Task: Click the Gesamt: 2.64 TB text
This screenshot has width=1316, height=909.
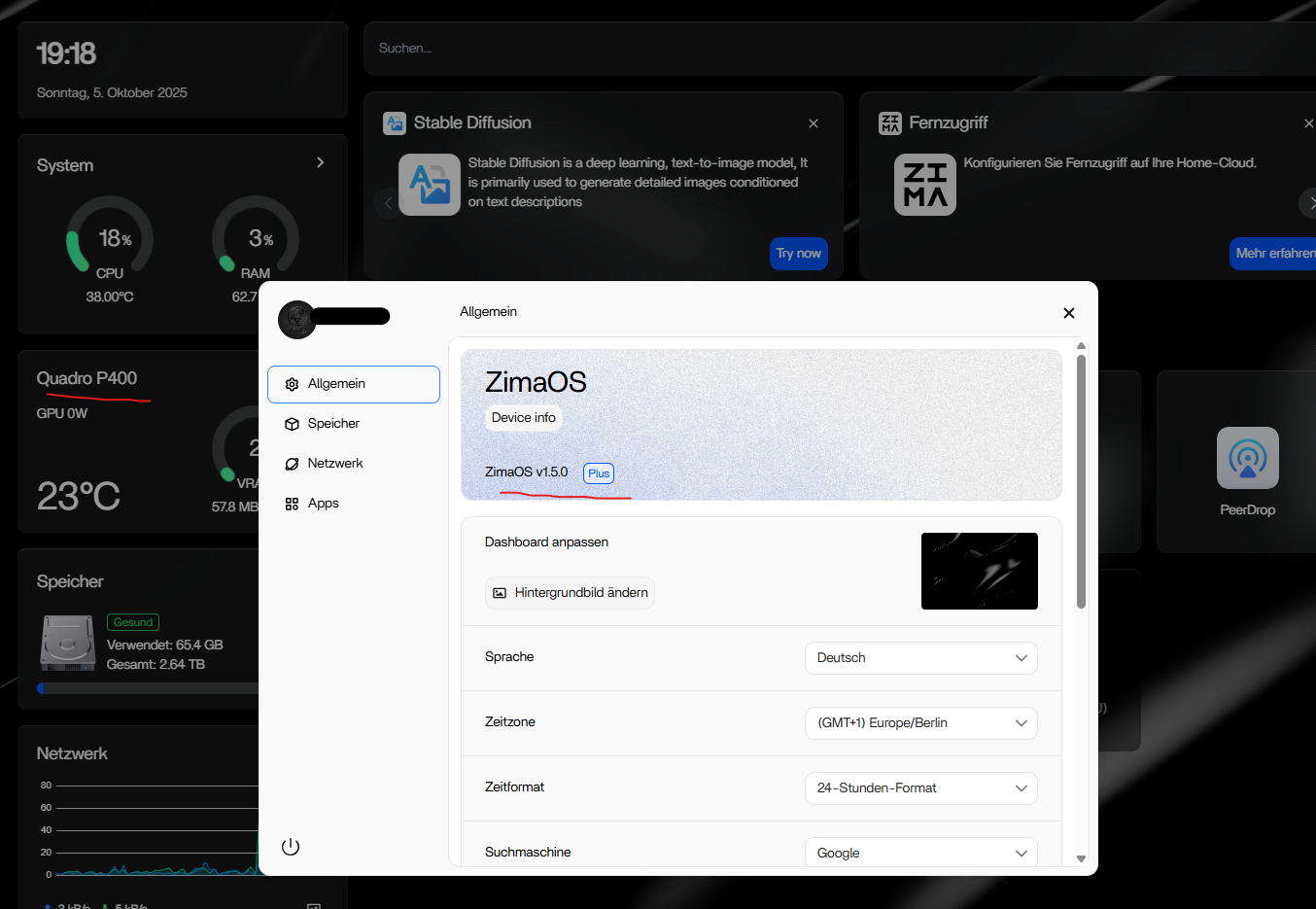Action: [156, 665]
